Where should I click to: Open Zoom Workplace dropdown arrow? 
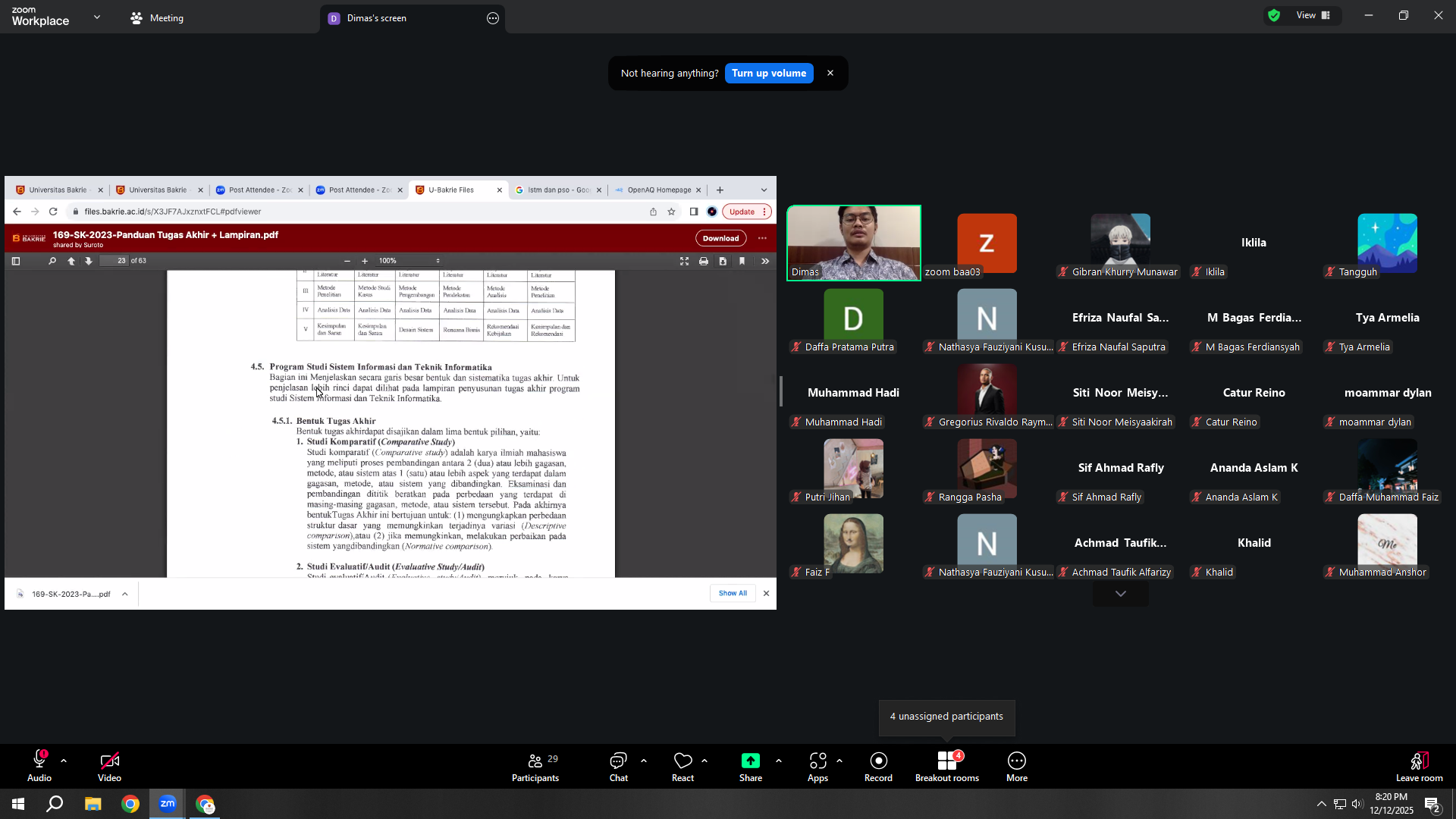click(x=97, y=17)
